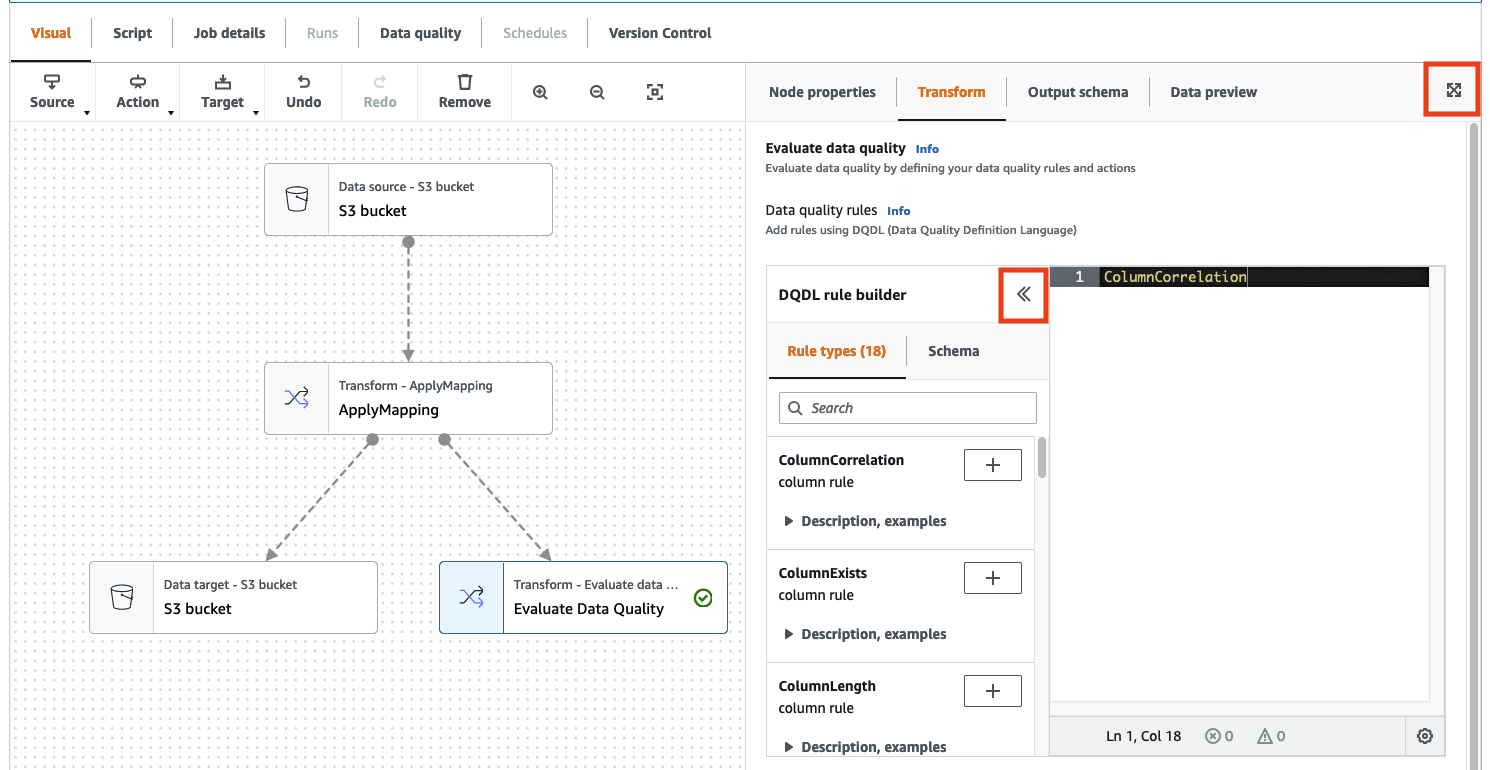Expand the properties panel to full screen

pos(1453,90)
